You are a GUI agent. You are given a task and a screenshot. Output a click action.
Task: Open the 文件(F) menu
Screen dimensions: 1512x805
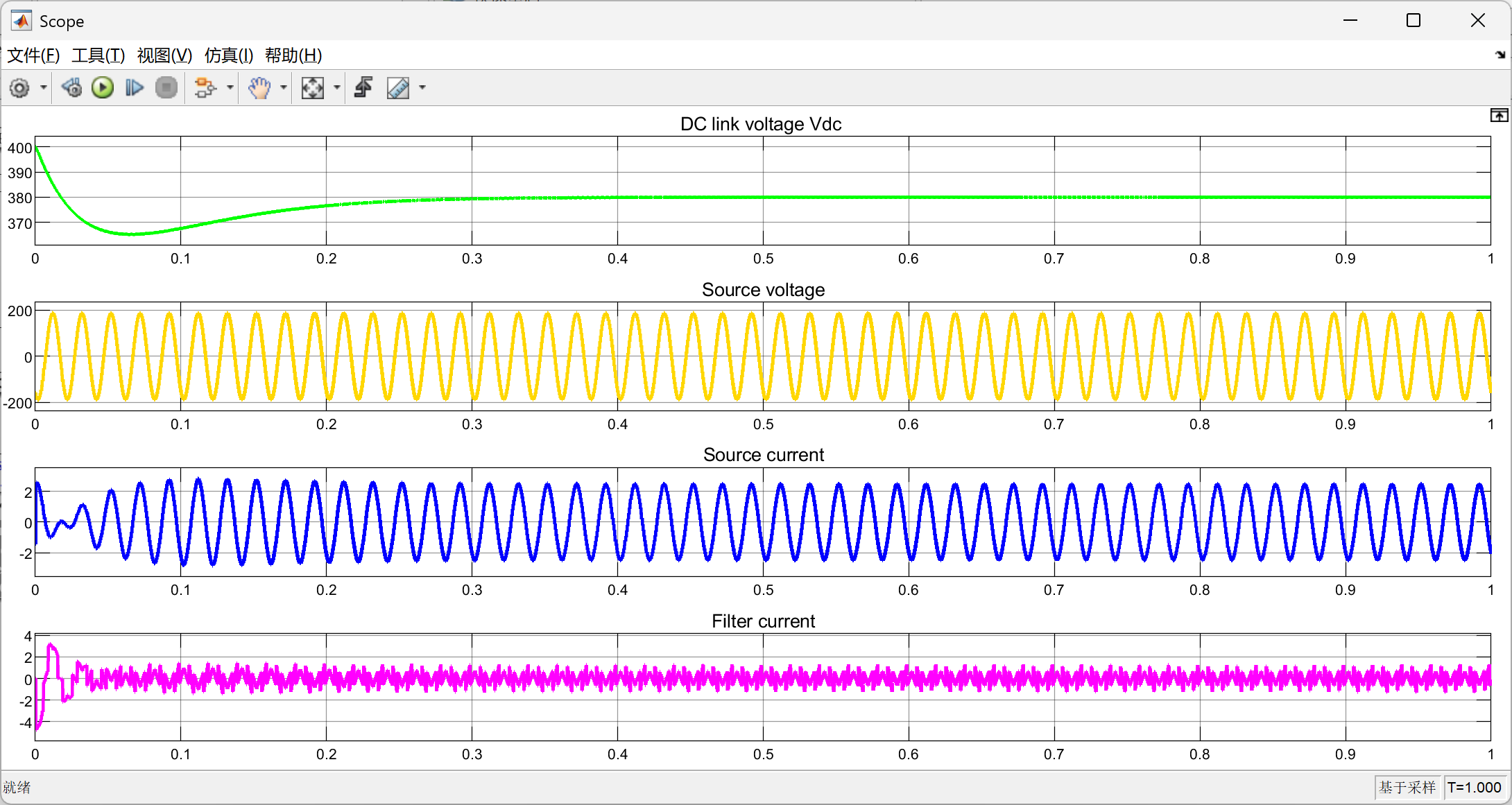(x=33, y=55)
